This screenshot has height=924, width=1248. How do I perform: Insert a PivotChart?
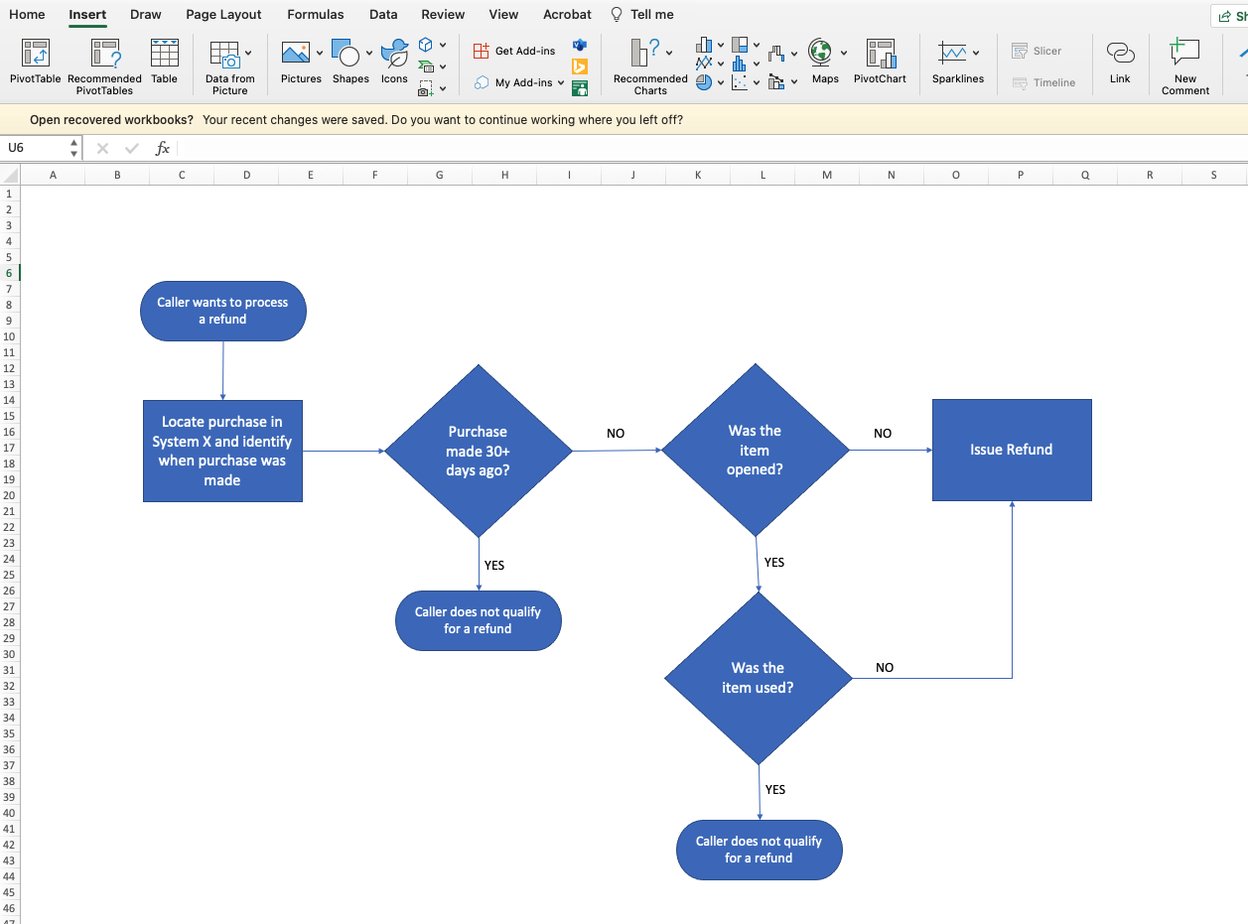(x=879, y=62)
